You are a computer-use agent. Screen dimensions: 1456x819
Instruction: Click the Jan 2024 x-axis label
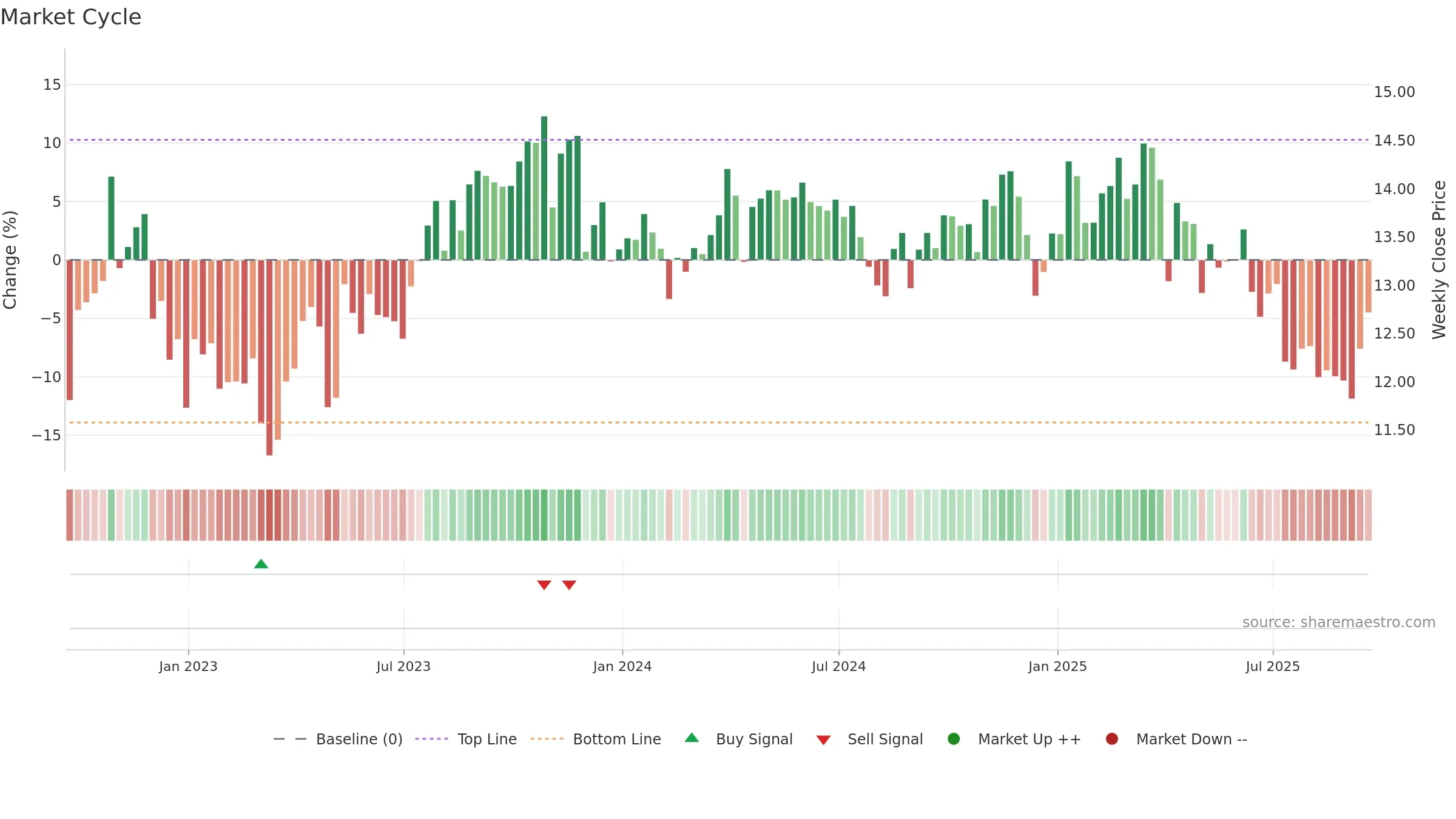[x=622, y=666]
